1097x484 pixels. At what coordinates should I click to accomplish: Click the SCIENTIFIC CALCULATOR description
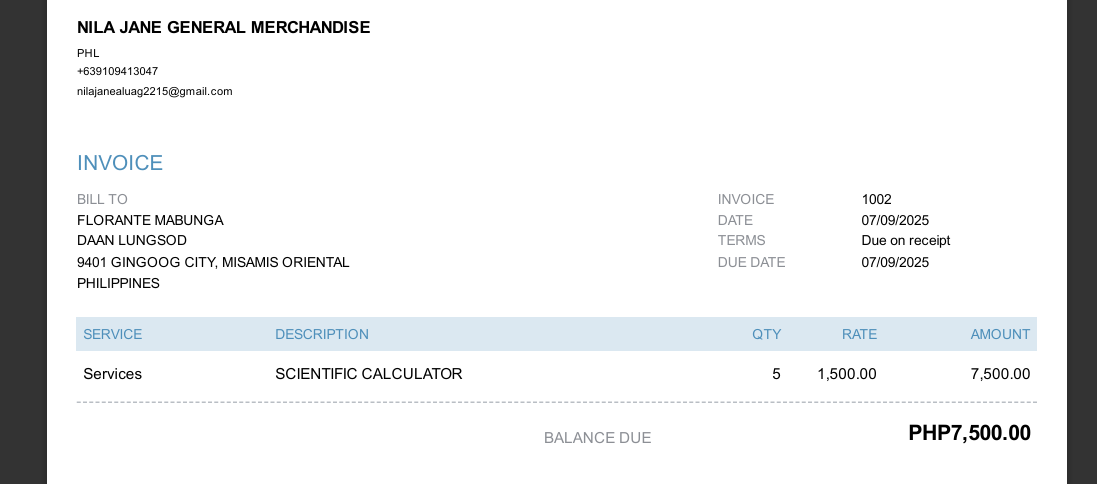click(x=368, y=374)
